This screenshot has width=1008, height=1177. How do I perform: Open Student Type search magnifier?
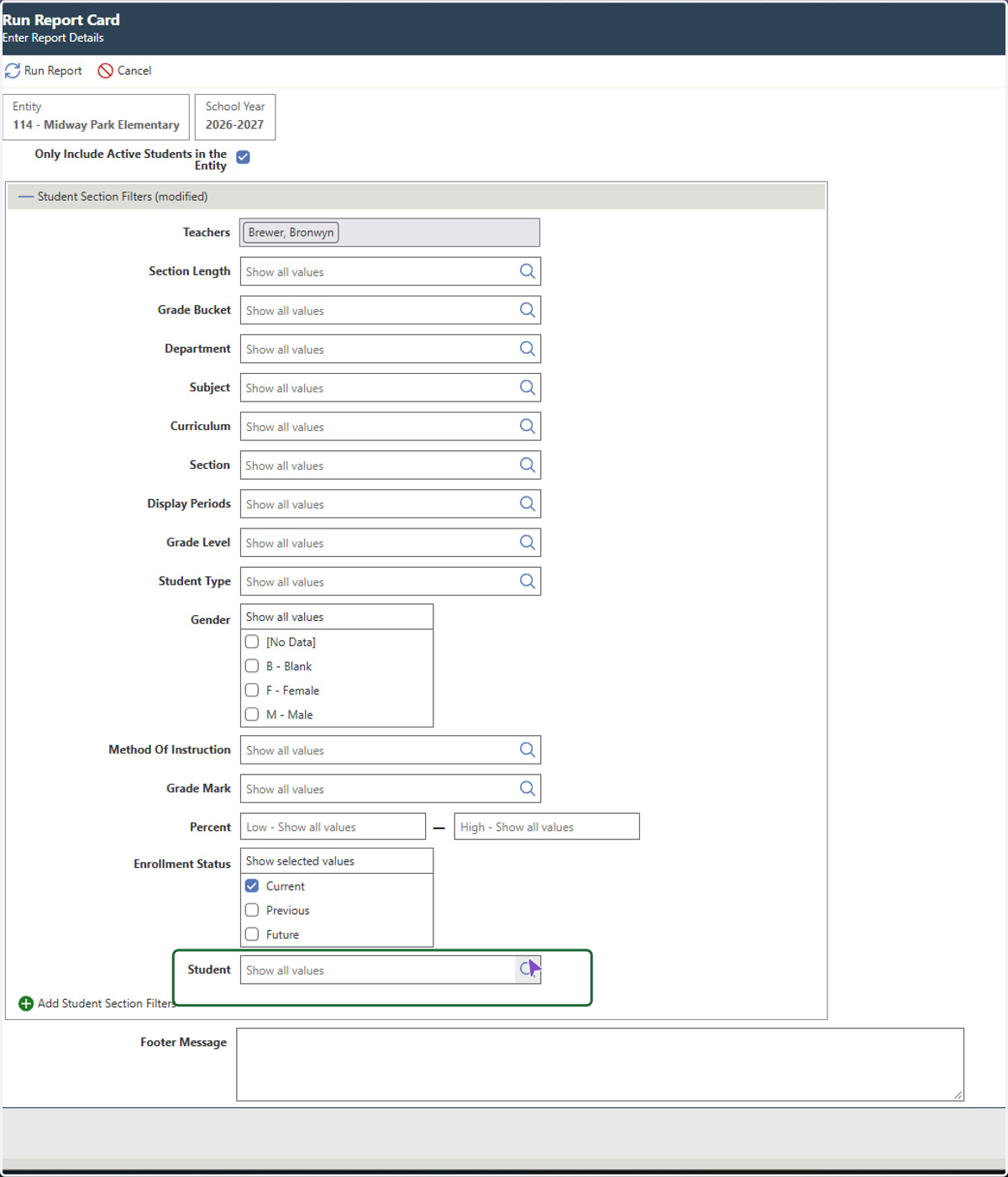(x=528, y=581)
